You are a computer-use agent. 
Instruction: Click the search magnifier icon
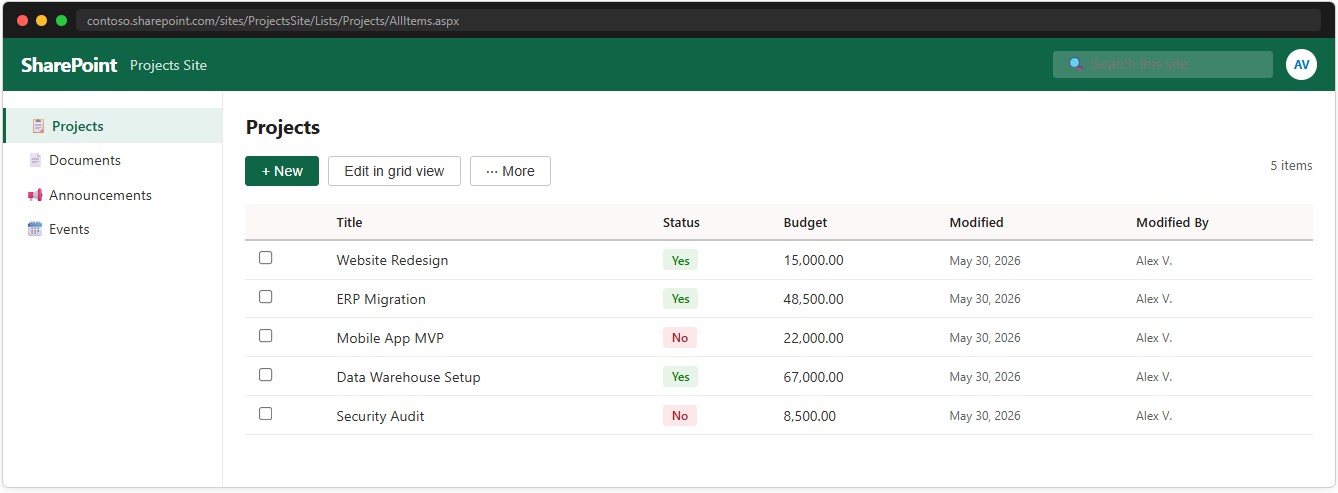tap(1076, 64)
